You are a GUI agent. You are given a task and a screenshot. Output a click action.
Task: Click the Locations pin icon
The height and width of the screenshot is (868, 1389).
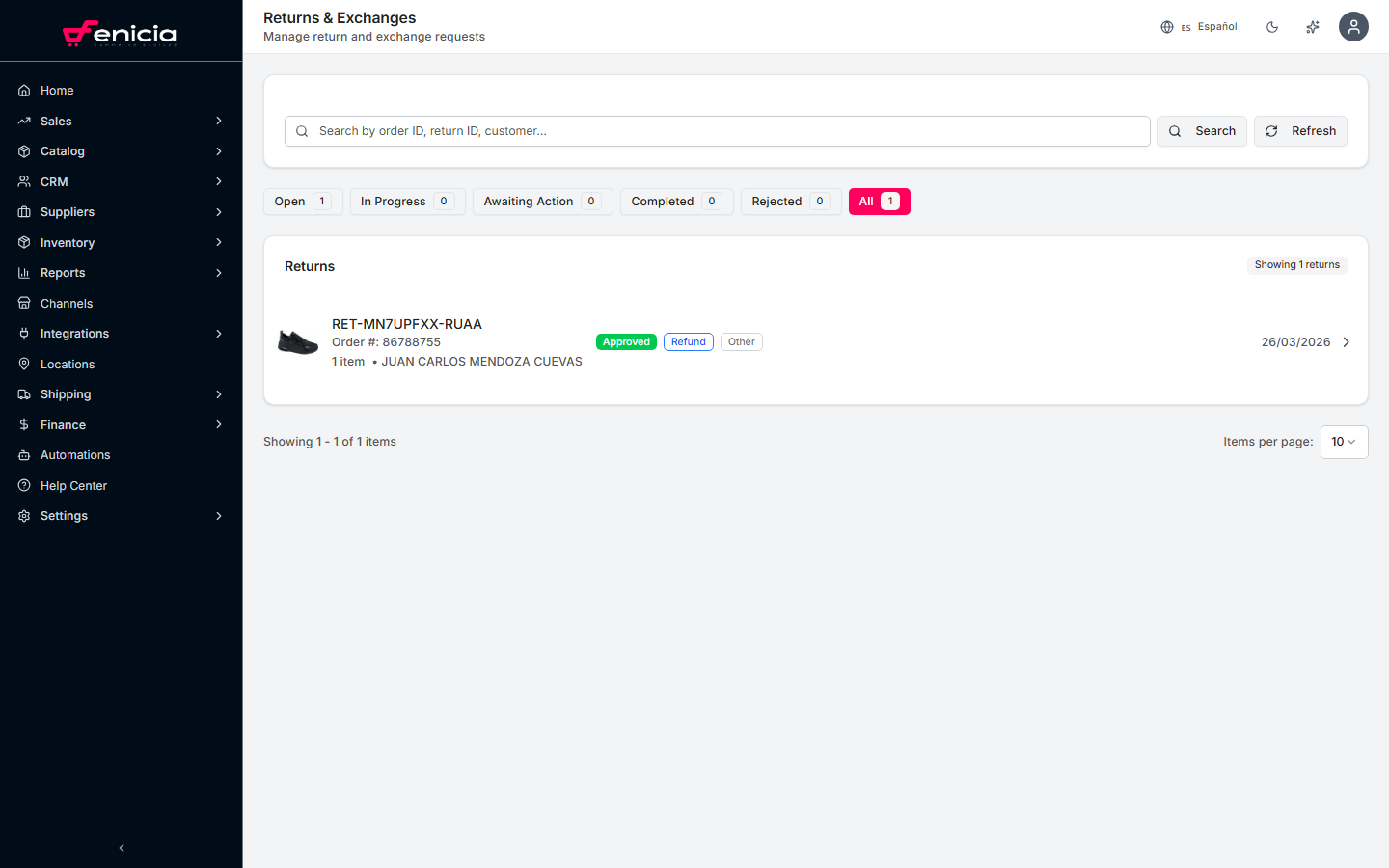23,364
